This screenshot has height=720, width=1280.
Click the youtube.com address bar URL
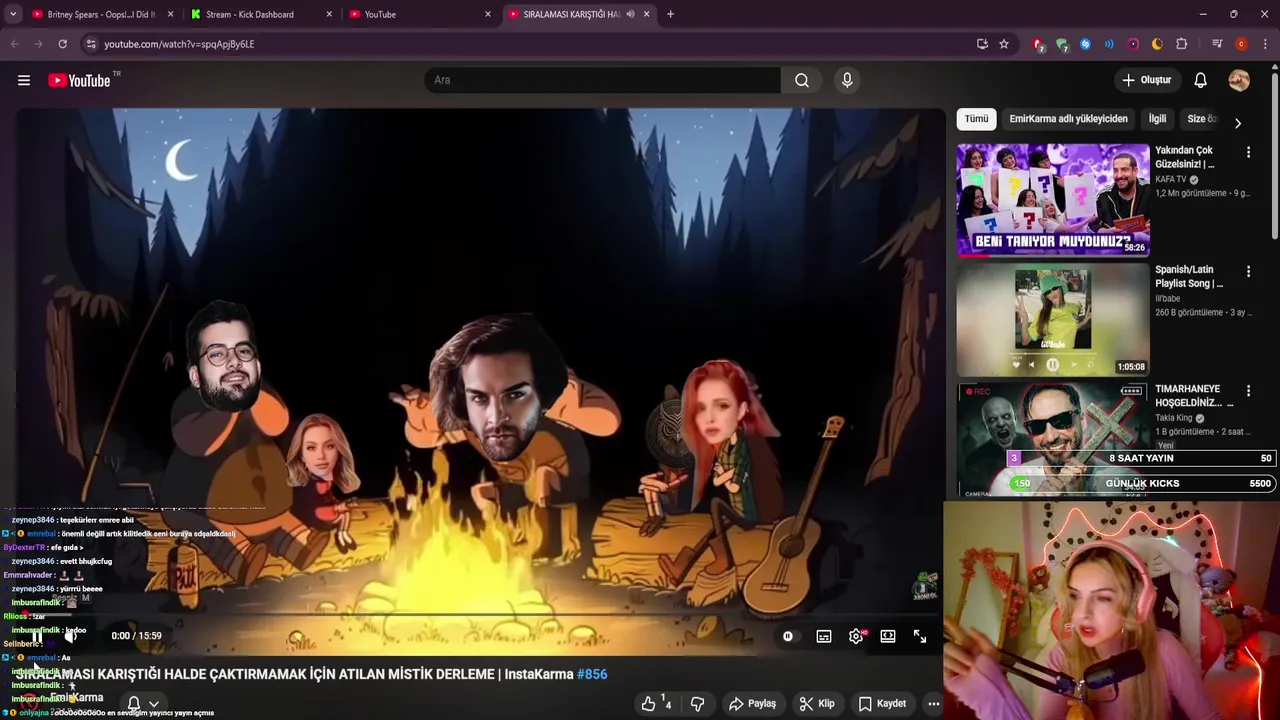tap(179, 44)
